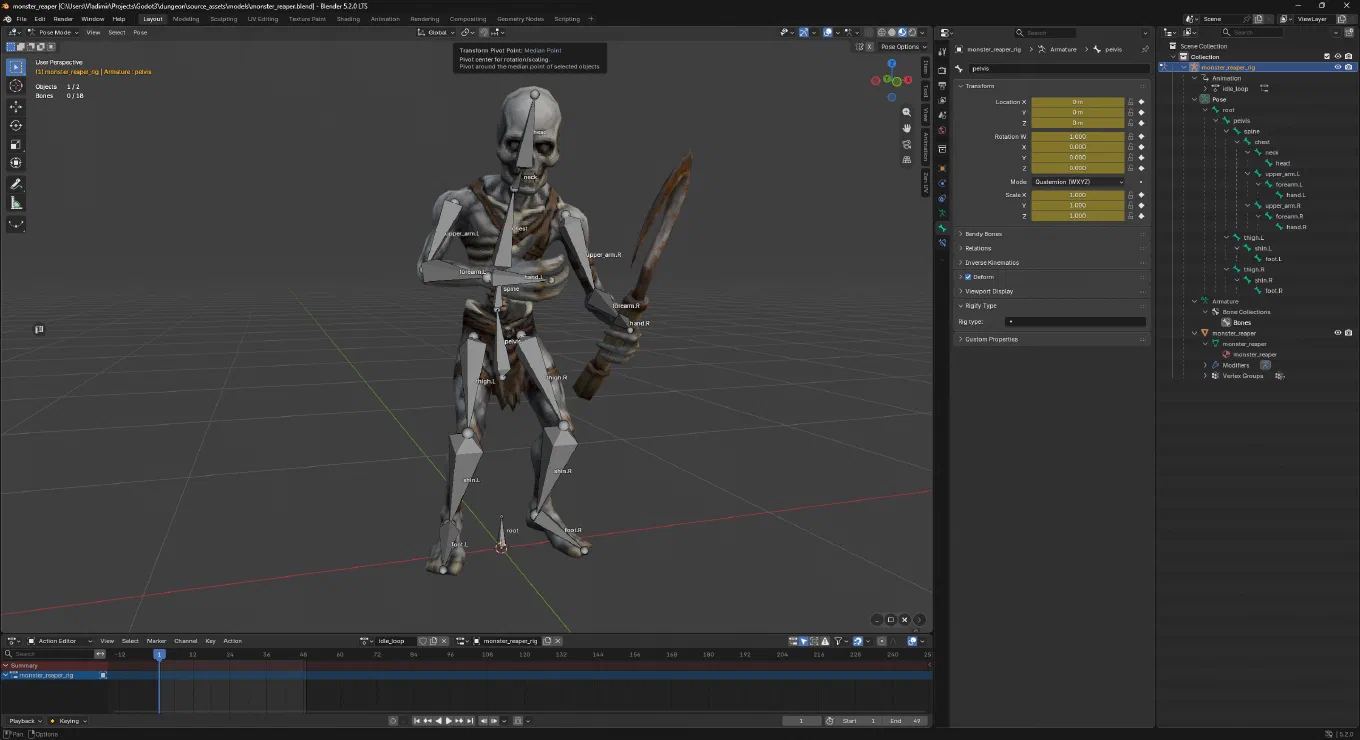Select the Rotate tool

[x=16, y=125]
